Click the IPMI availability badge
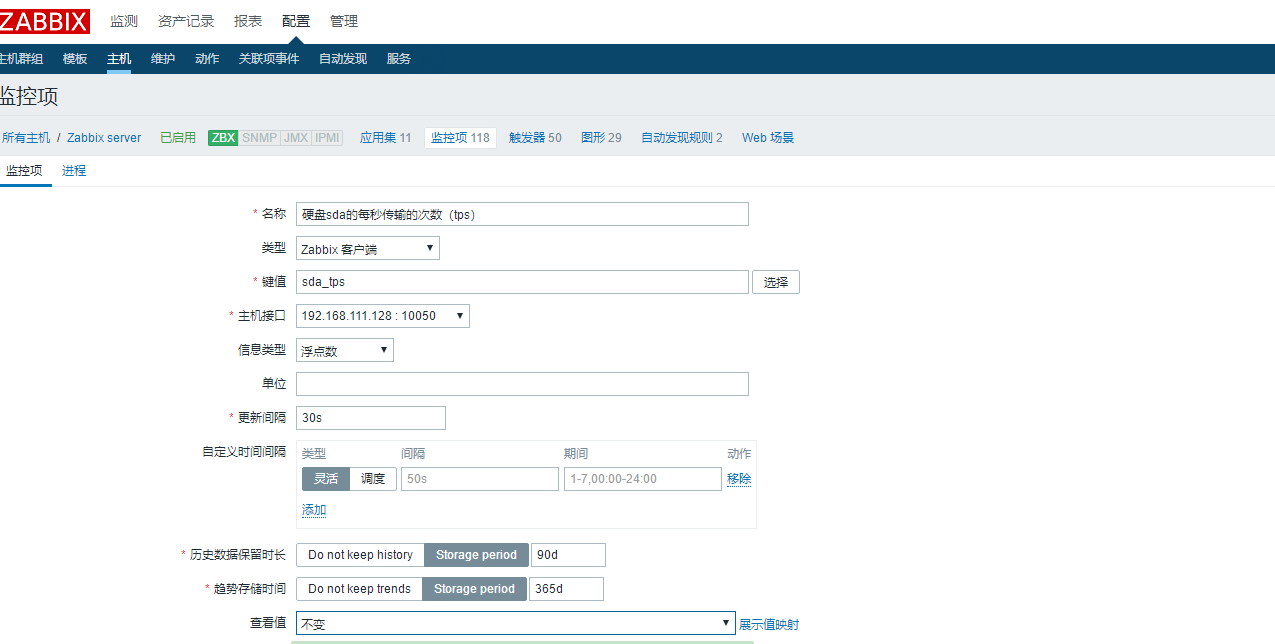Viewport: 1275px width, 644px height. click(328, 138)
